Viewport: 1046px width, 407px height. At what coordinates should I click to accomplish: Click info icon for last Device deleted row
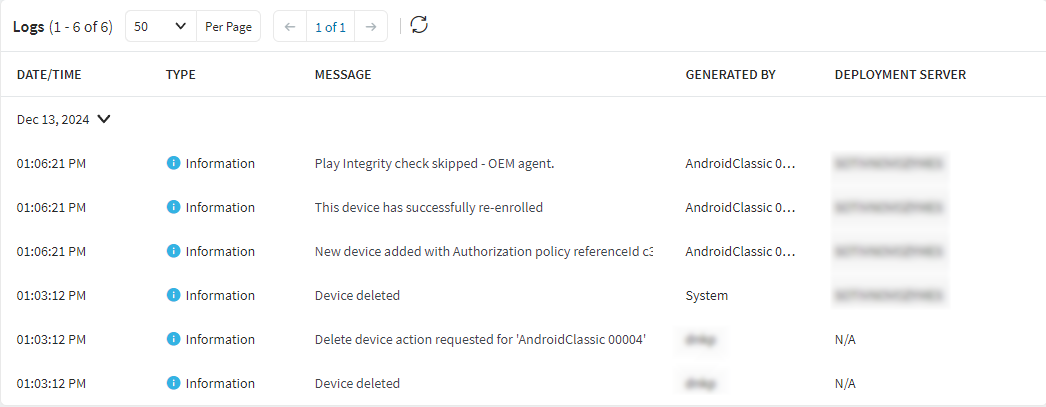[173, 383]
